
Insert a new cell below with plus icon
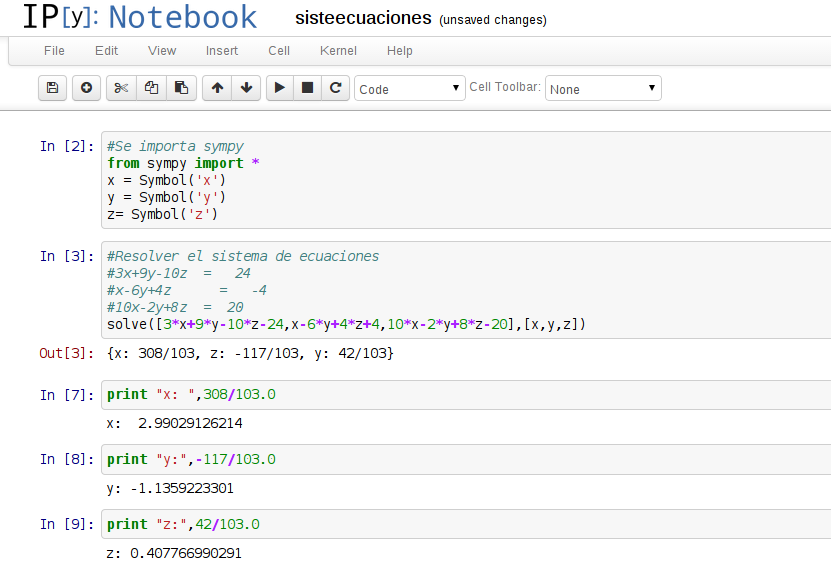click(85, 88)
